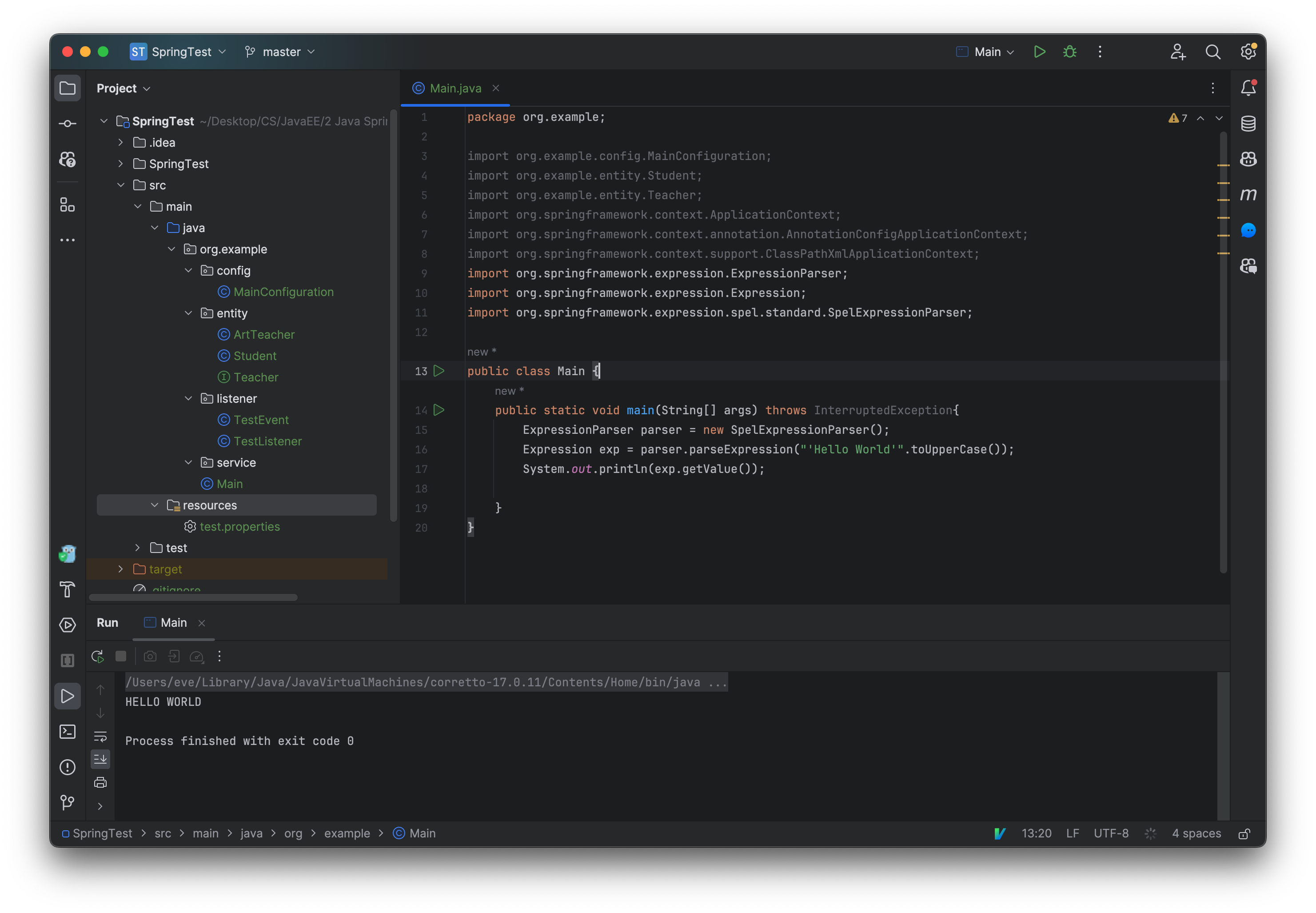1316x913 pixels.
Task: Click the Run tab in bottom panel
Action: click(107, 622)
